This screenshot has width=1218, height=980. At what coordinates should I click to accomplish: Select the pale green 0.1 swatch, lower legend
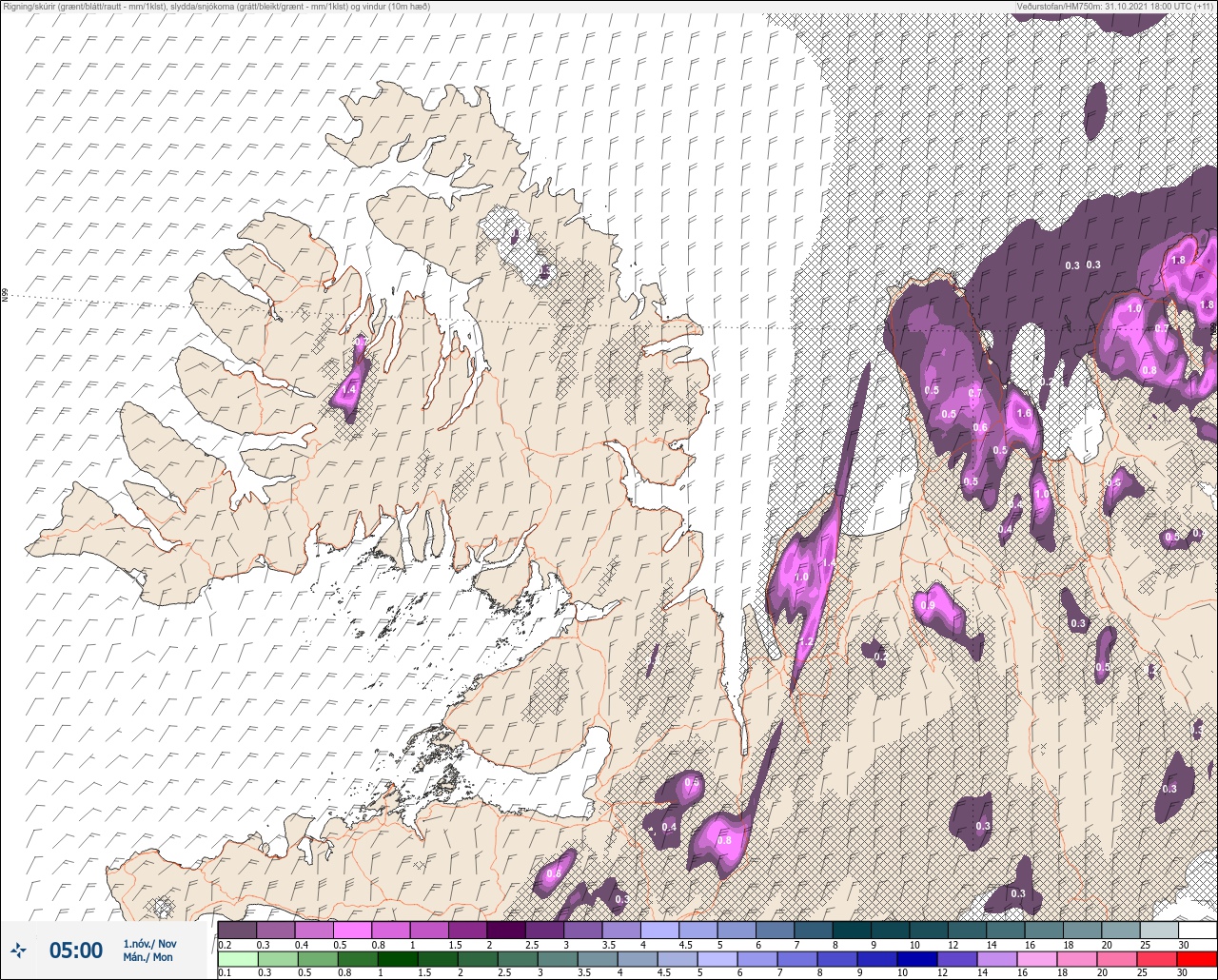pos(237,959)
